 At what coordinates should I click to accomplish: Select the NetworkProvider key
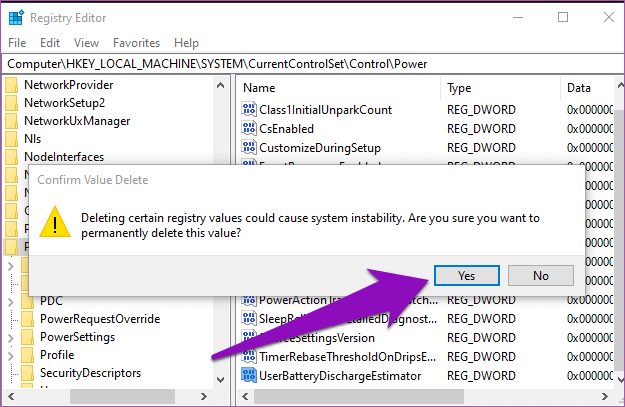69,85
